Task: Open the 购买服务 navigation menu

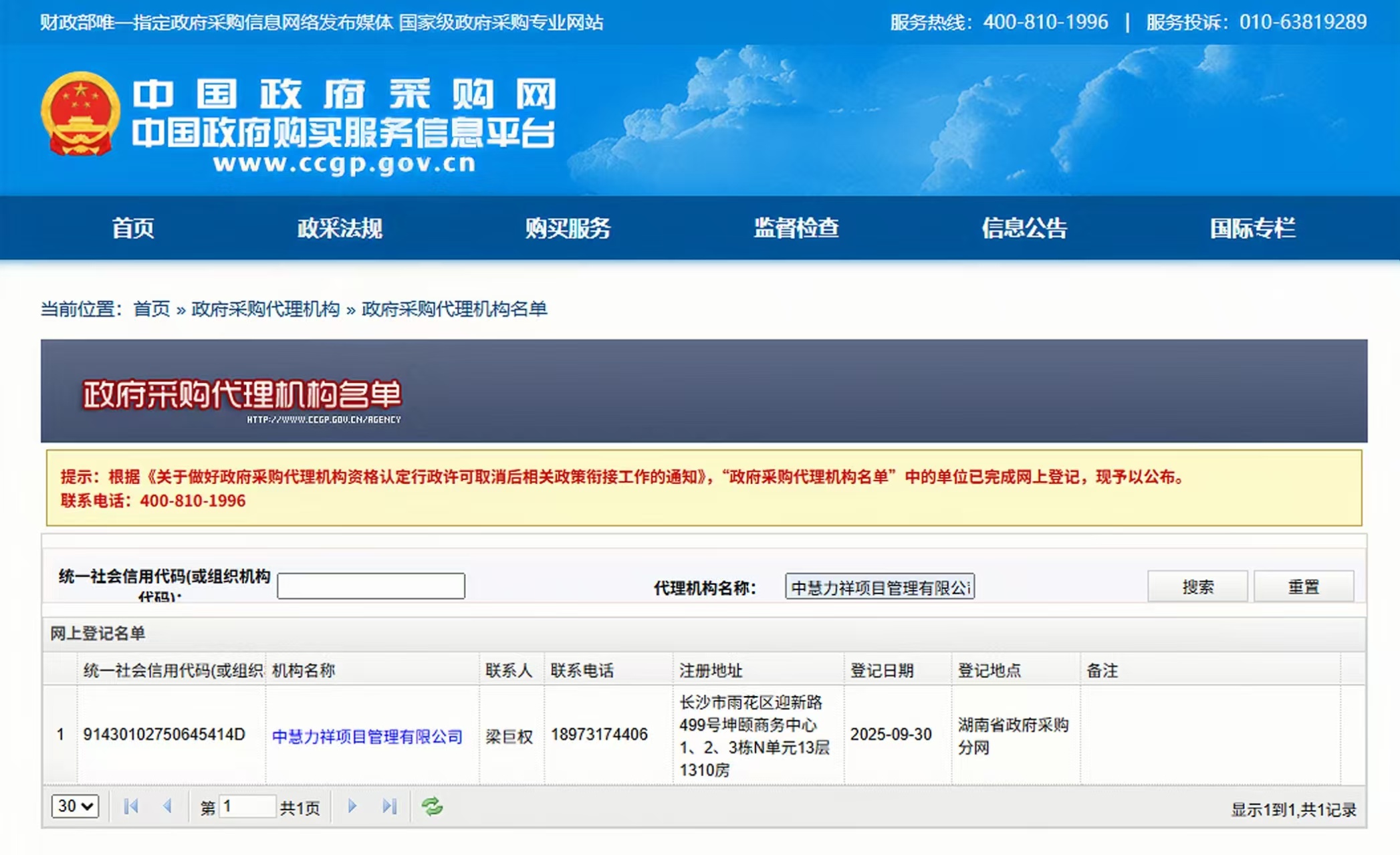Action: [568, 228]
